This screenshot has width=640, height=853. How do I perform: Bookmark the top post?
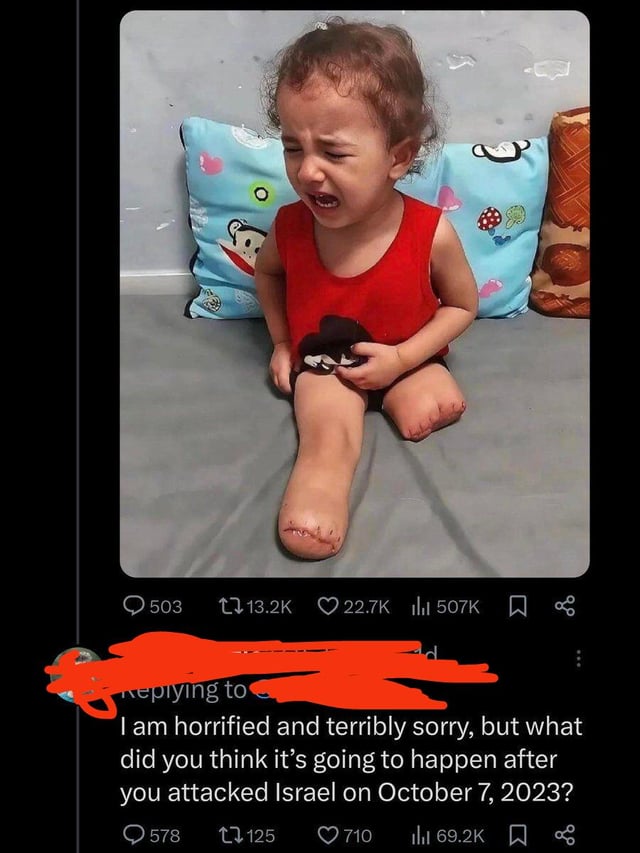(x=517, y=606)
